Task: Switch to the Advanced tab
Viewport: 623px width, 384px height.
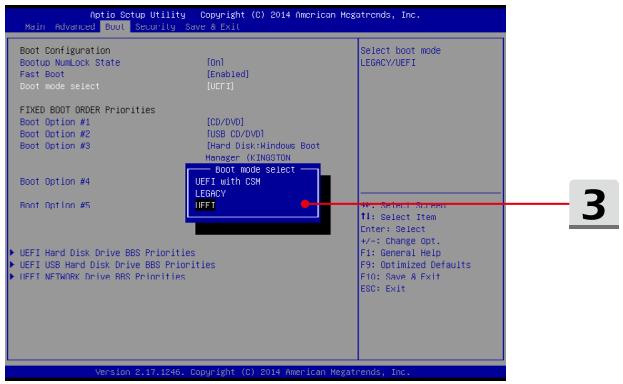Action: pyautogui.click(x=75, y=27)
